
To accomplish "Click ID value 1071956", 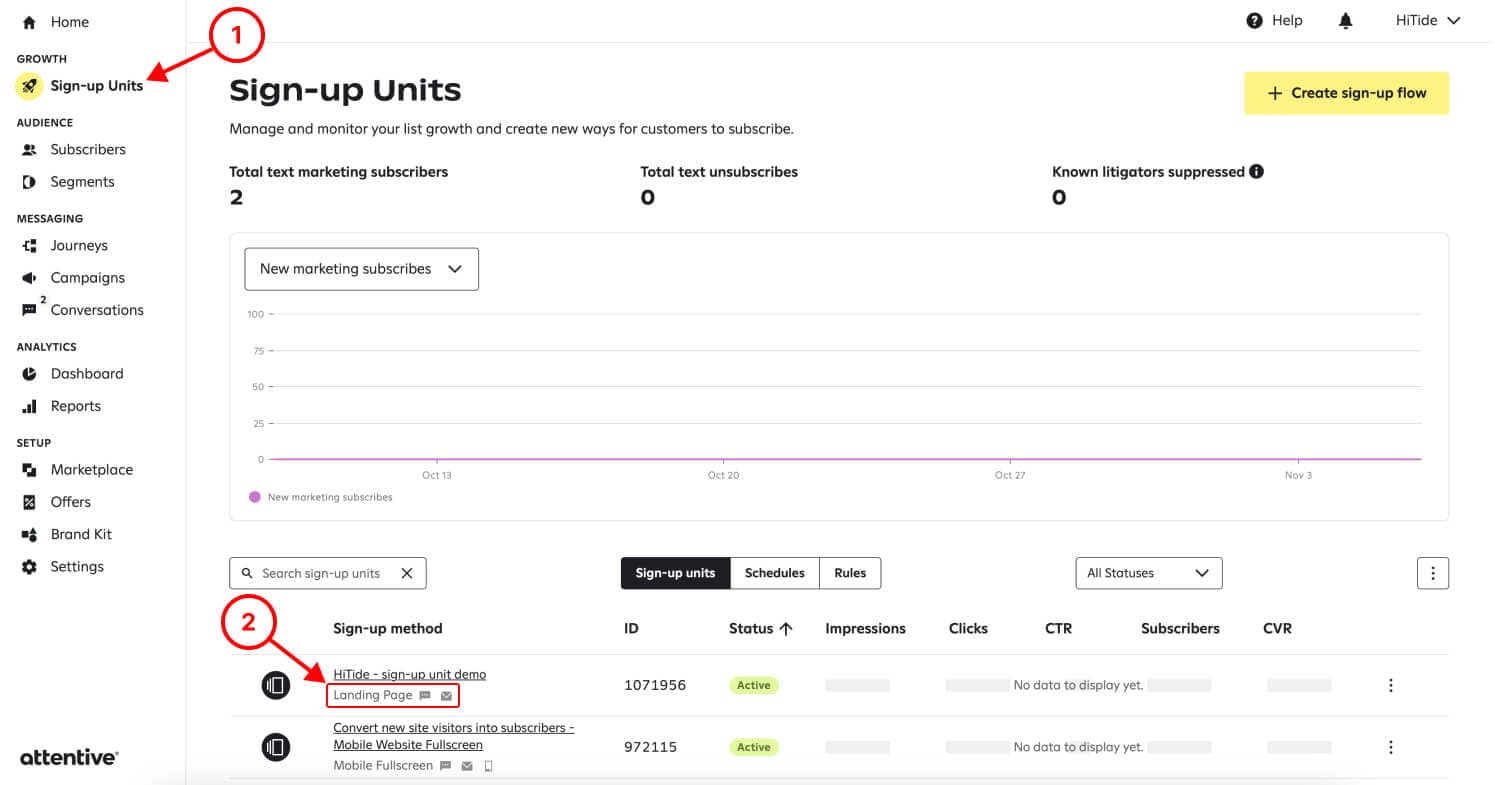I will 655,685.
